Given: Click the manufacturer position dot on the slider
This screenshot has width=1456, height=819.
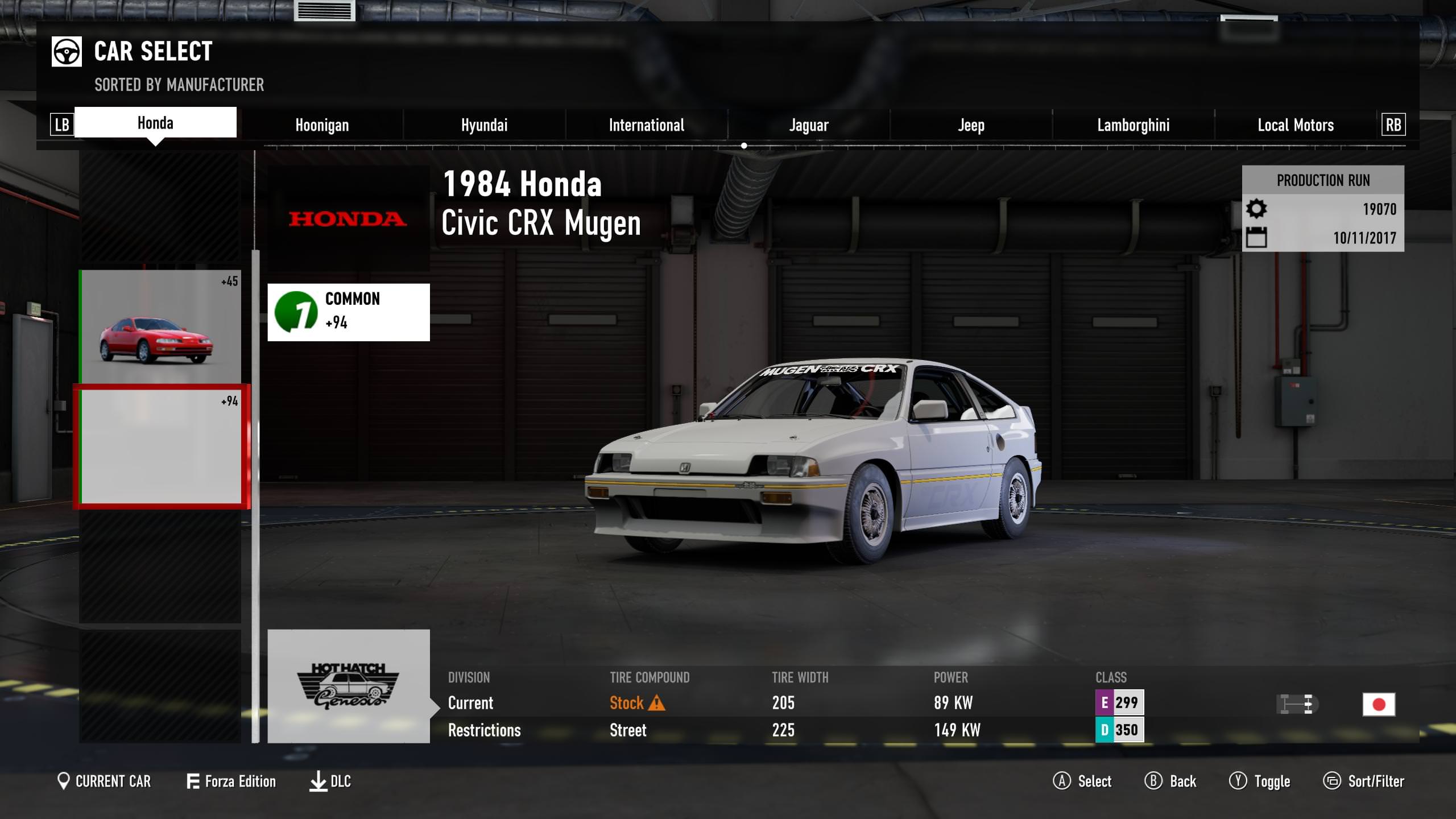Looking at the screenshot, I should (744, 146).
